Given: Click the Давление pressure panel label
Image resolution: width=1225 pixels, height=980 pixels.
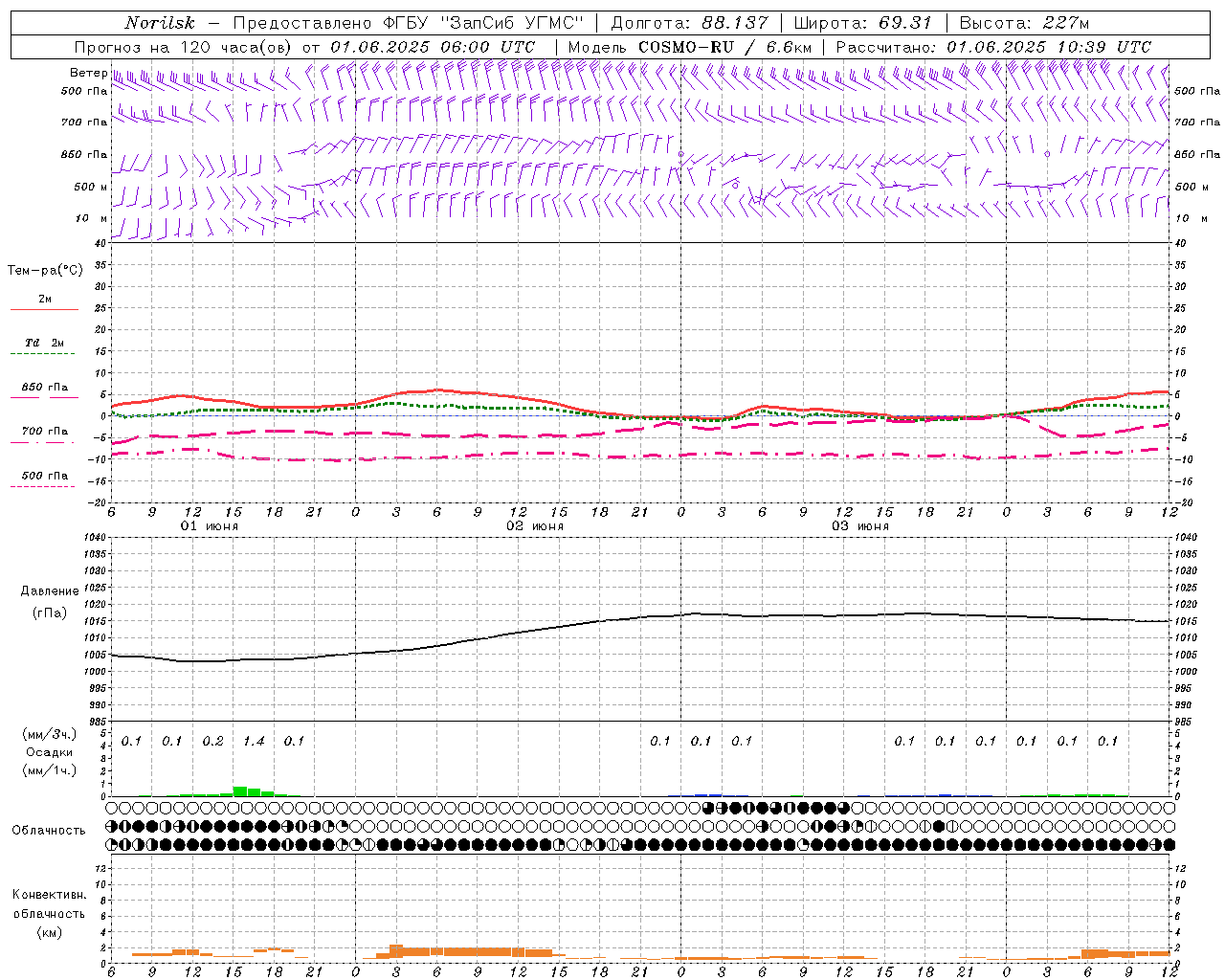Looking at the screenshot, I should tap(50, 591).
